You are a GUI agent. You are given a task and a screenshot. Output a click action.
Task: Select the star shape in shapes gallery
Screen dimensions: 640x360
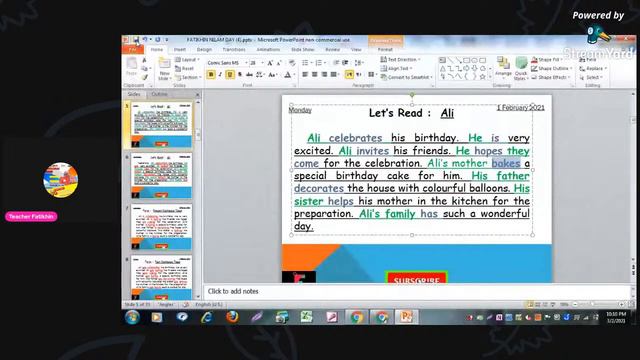click(483, 76)
